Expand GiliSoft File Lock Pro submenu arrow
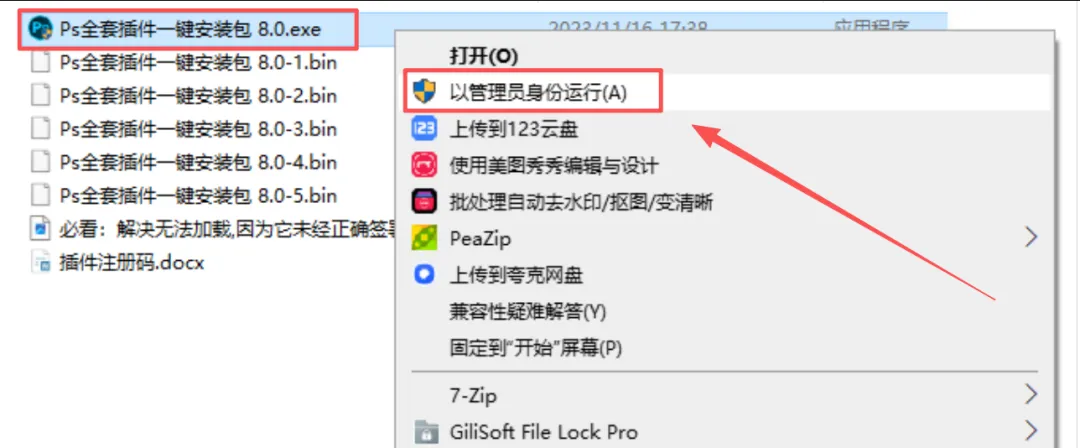1080x448 pixels. coord(1030,432)
